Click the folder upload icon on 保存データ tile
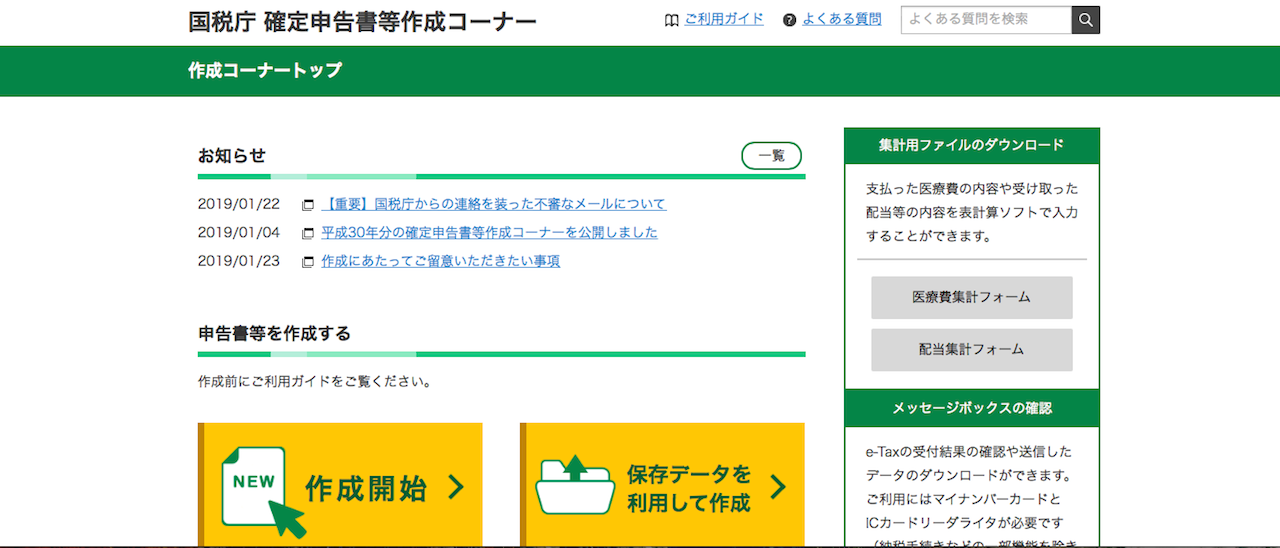The image size is (1280, 548). [x=575, y=485]
